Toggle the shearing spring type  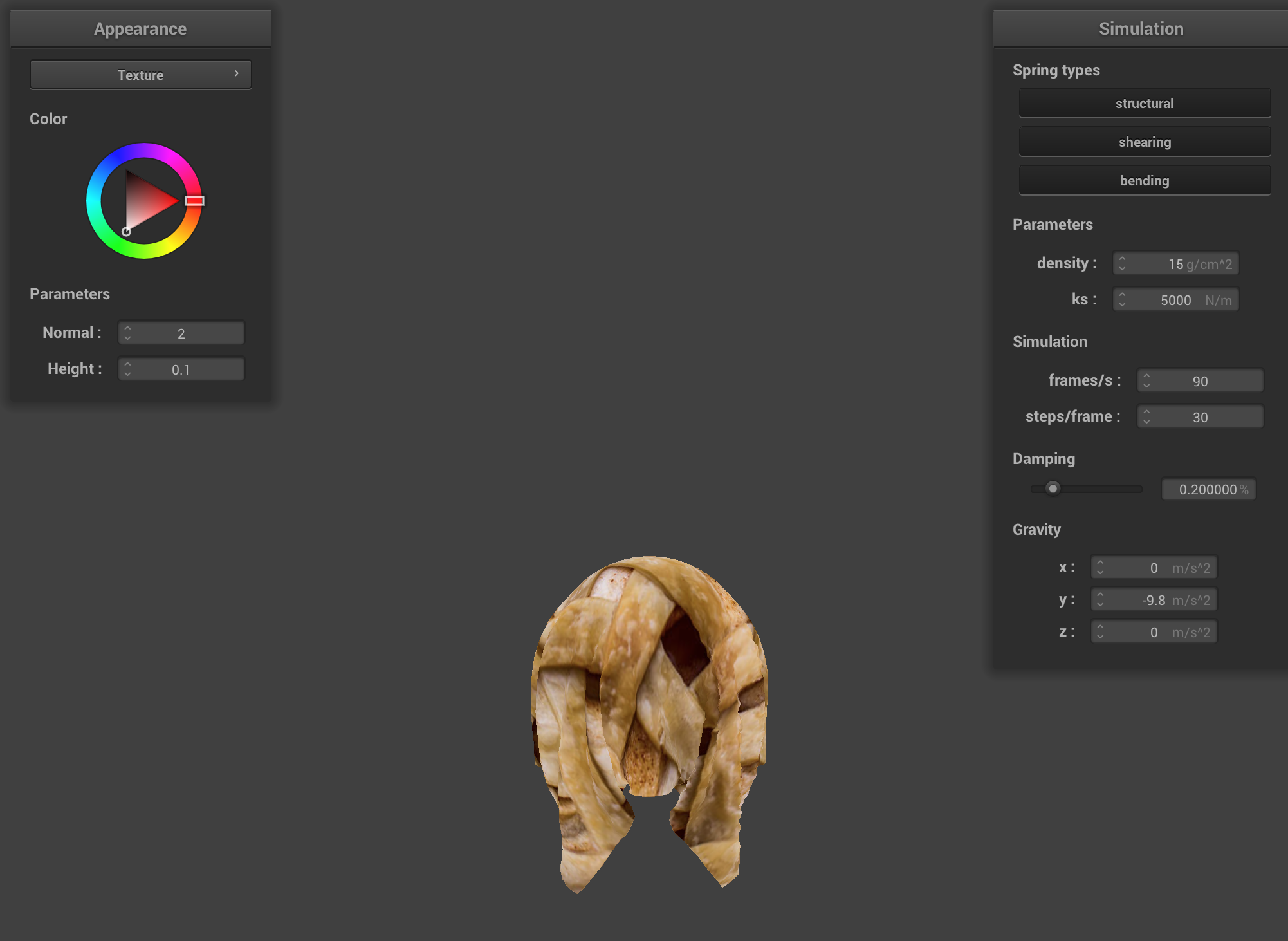pyautogui.click(x=1145, y=142)
